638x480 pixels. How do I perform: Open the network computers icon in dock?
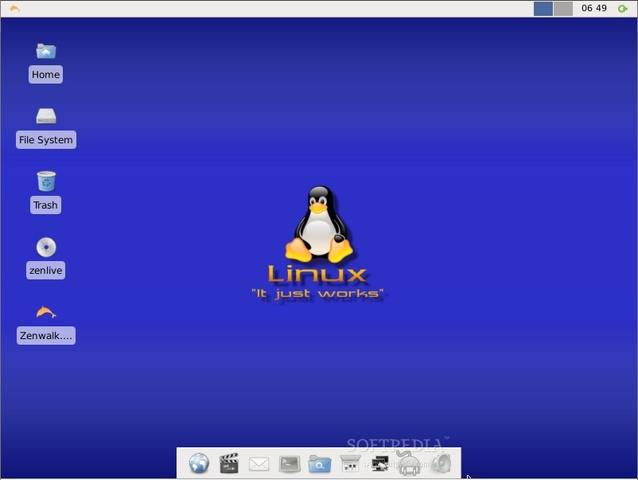[x=380, y=464]
